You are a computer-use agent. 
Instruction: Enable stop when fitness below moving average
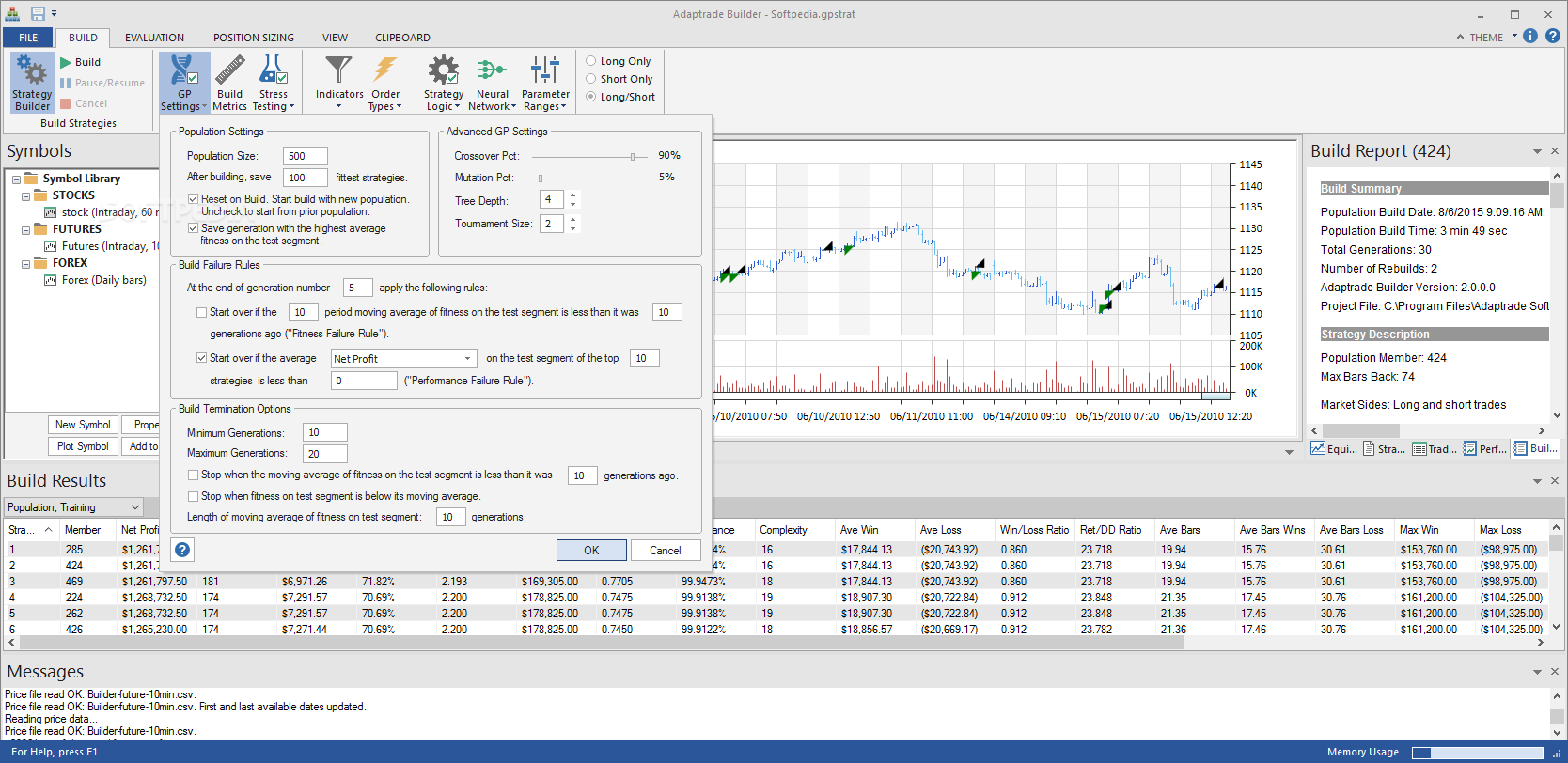tap(193, 496)
